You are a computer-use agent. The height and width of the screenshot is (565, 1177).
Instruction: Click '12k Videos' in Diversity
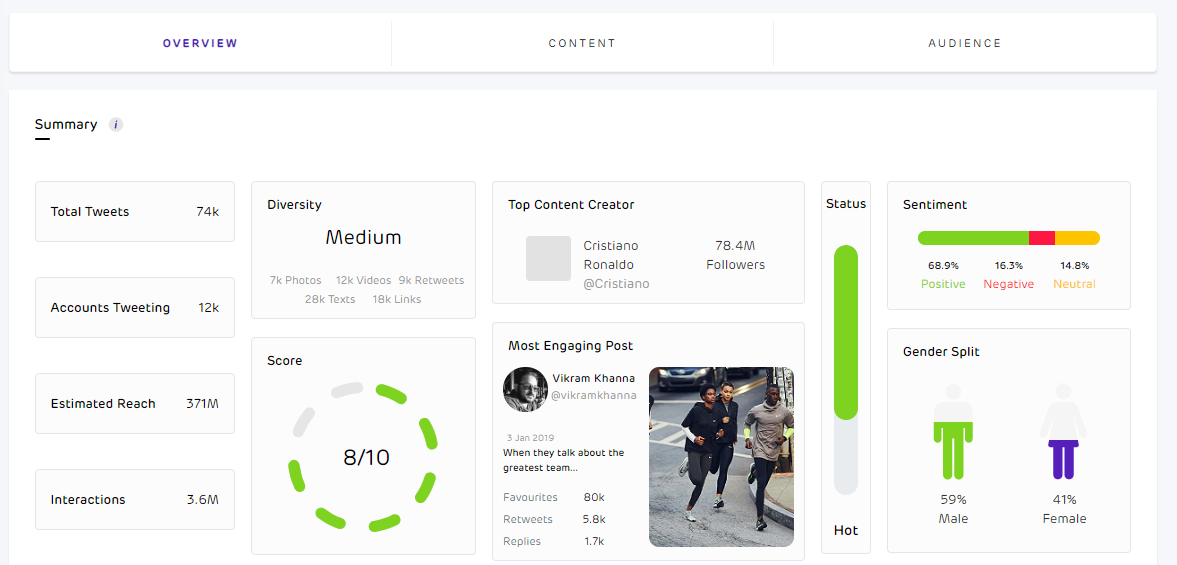363,281
